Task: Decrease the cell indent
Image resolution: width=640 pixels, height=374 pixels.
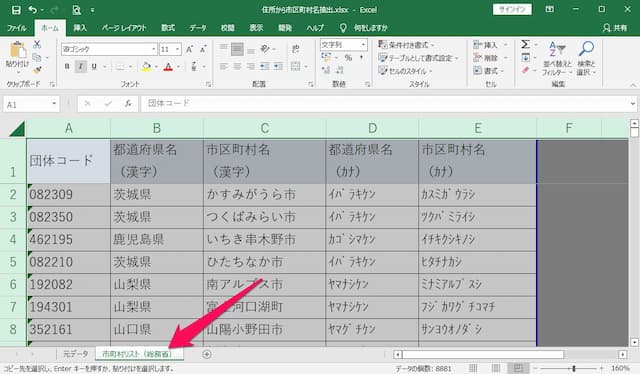Action: click(x=264, y=66)
